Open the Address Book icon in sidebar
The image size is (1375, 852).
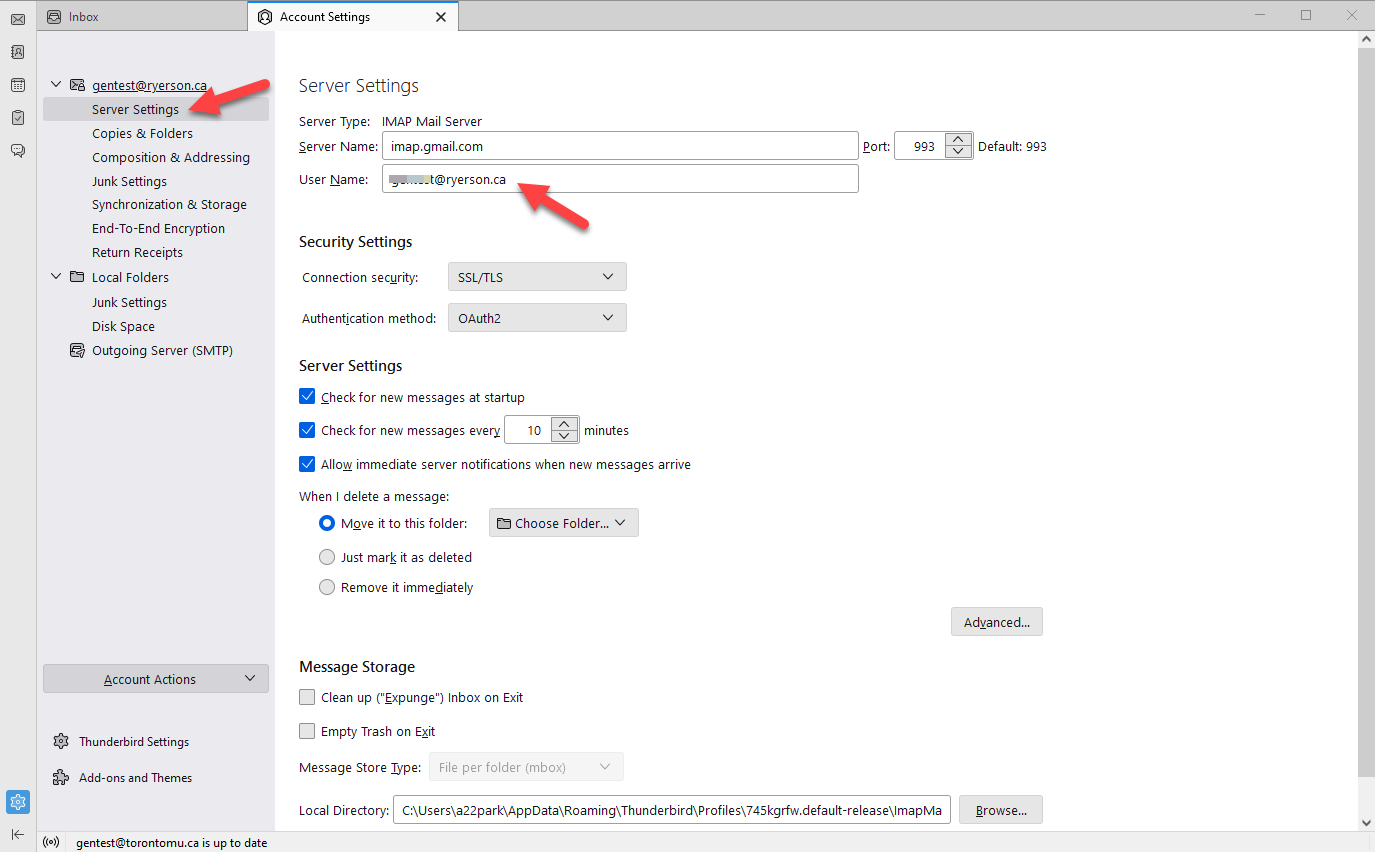(18, 52)
